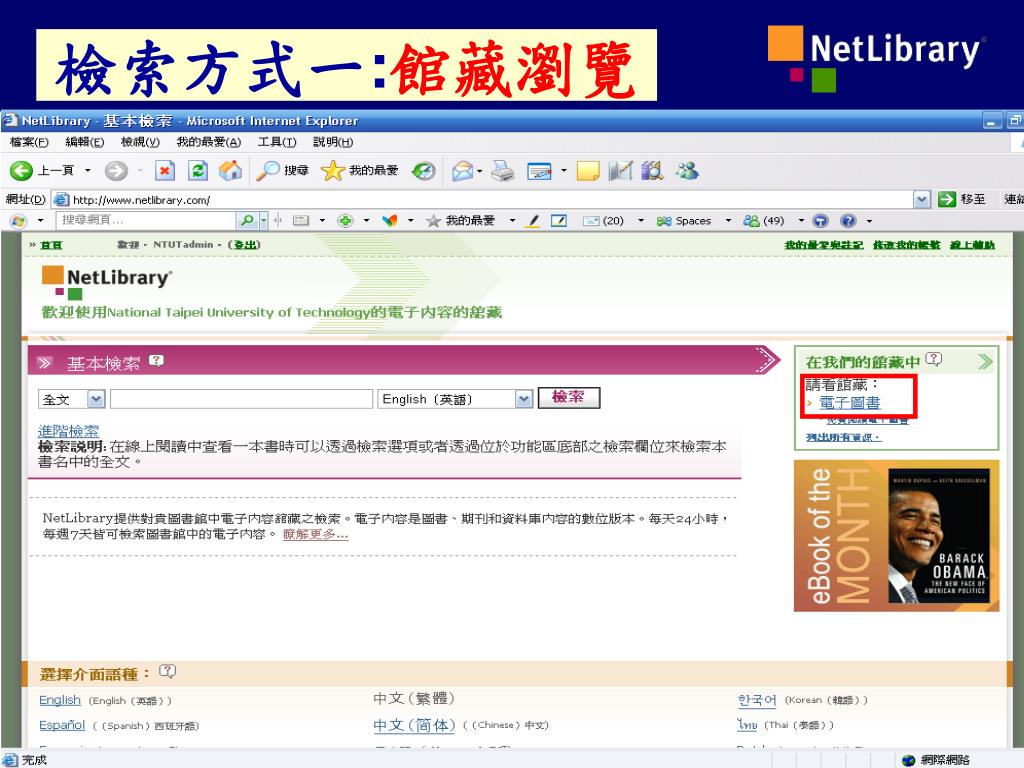Click the Live toolbar search magnifier button
This screenshot has height=768, width=1024.
(x=247, y=221)
